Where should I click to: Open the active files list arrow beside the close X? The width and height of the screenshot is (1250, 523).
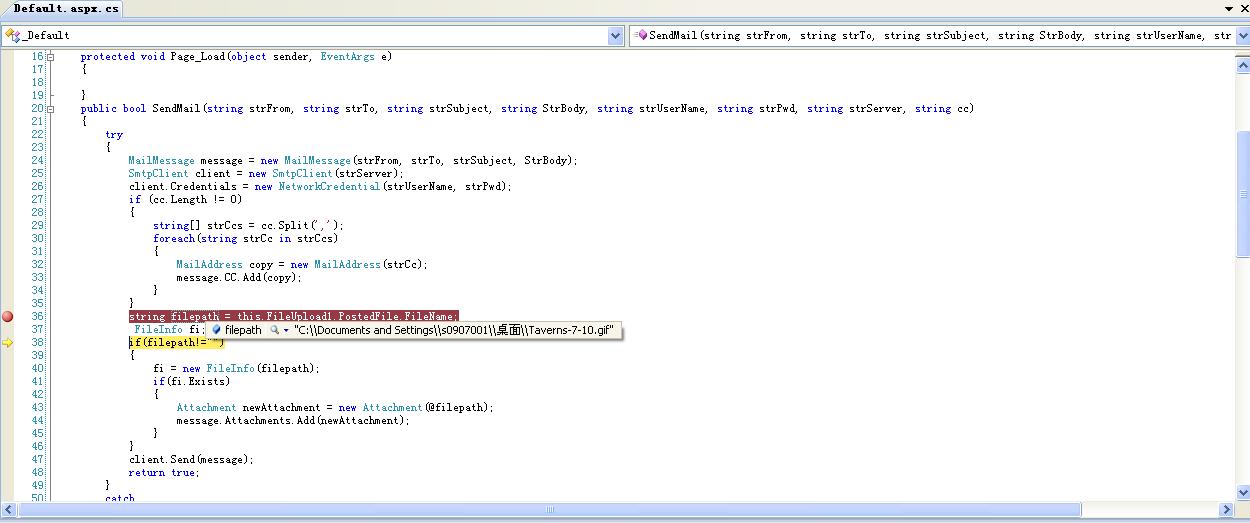(x=1230, y=9)
